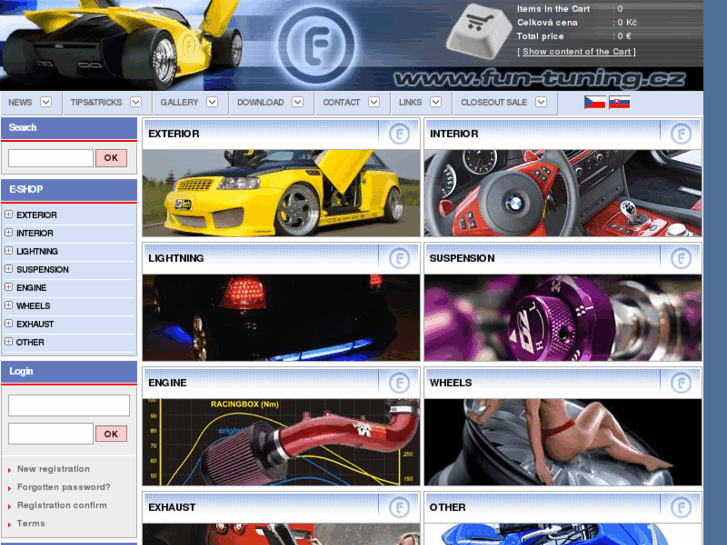Click the F icon on ENGINE card
This screenshot has width=727, height=545.
pos(399,383)
